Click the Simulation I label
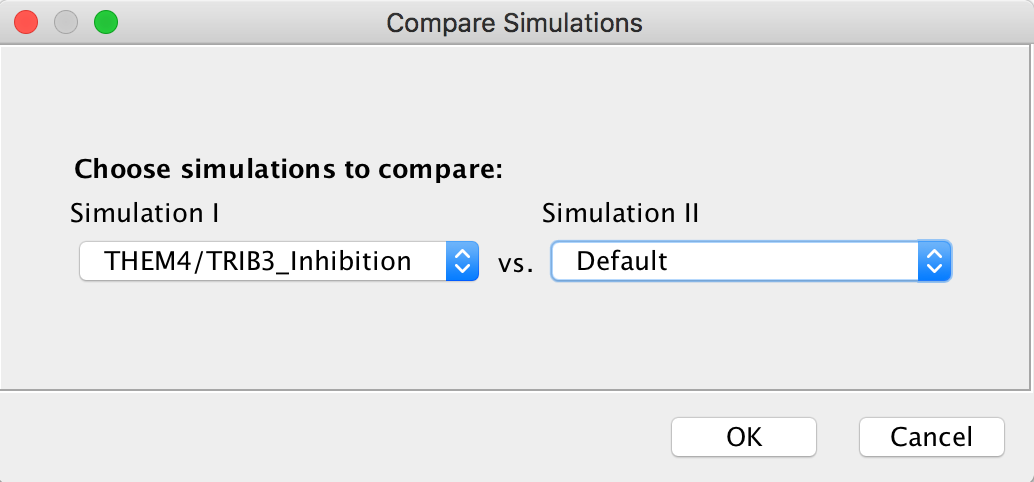This screenshot has height=482, width=1034. 144,213
